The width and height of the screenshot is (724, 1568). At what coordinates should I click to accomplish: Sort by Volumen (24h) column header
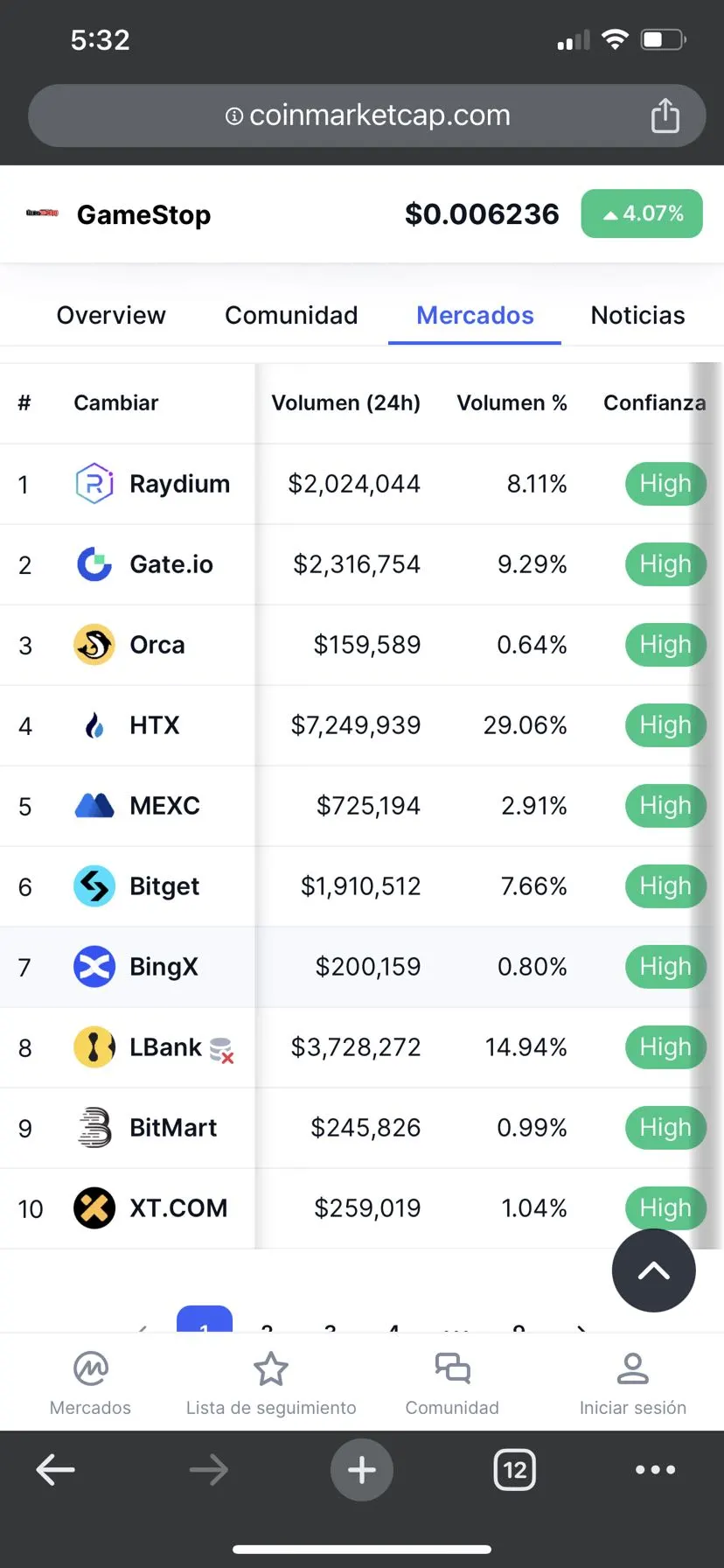(x=346, y=402)
